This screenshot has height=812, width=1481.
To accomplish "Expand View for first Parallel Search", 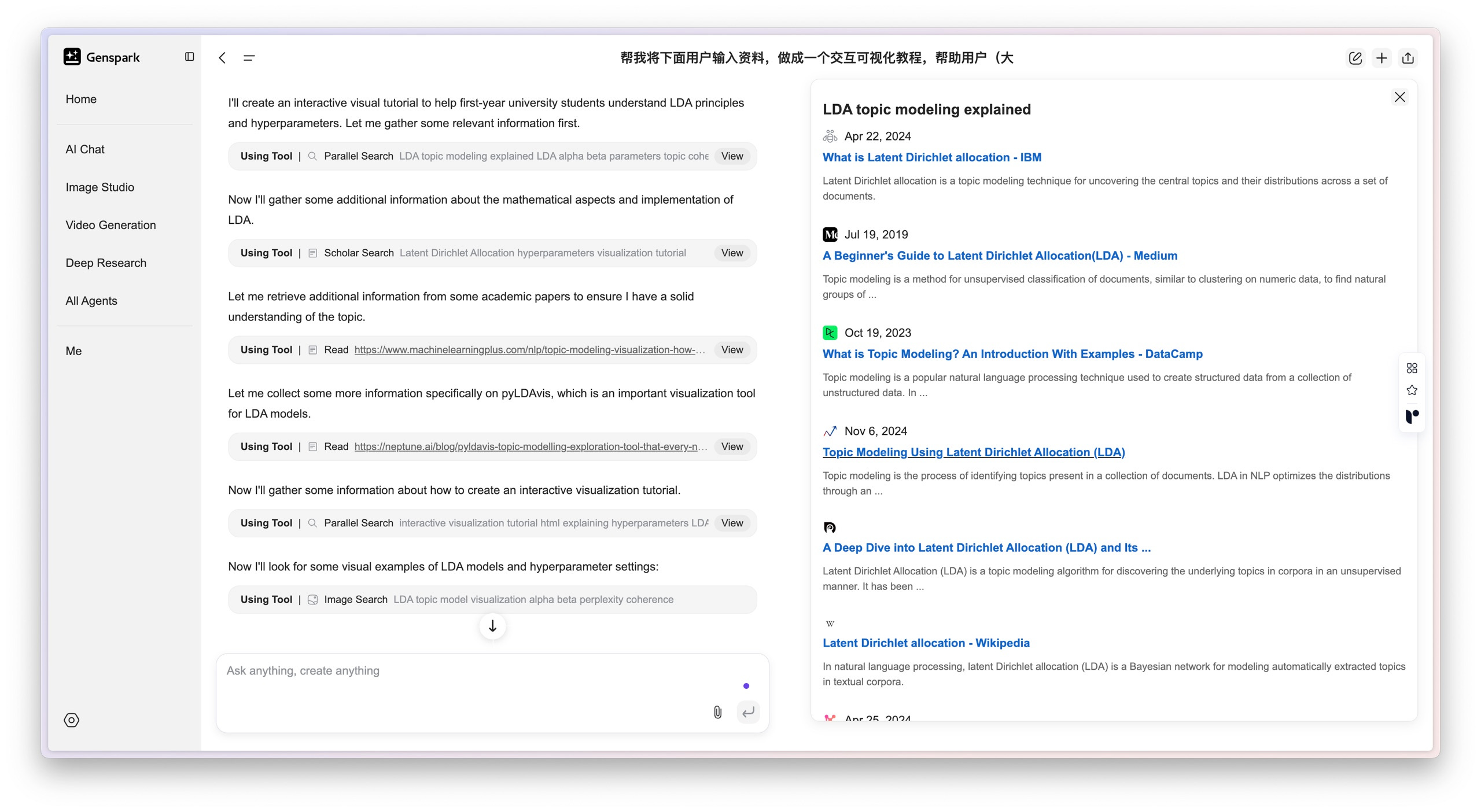I will pyautogui.click(x=732, y=156).
